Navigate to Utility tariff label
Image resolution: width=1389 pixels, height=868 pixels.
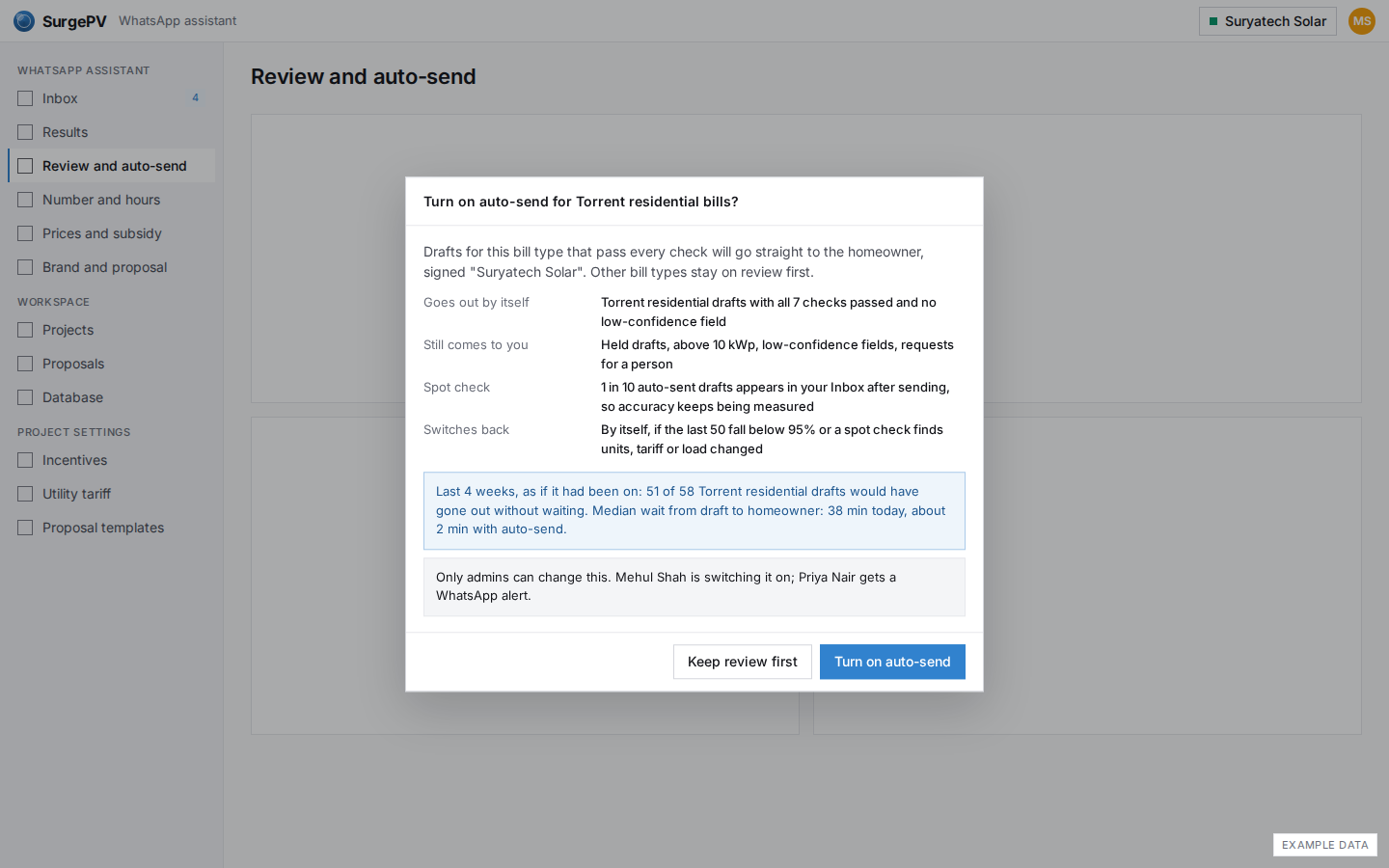[76, 494]
